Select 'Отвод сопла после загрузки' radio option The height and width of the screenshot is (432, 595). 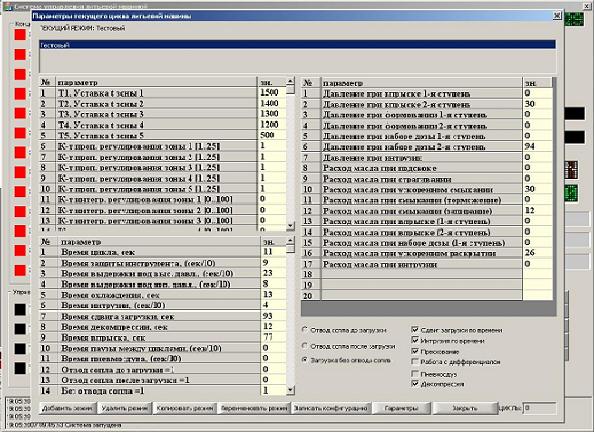coord(305,346)
